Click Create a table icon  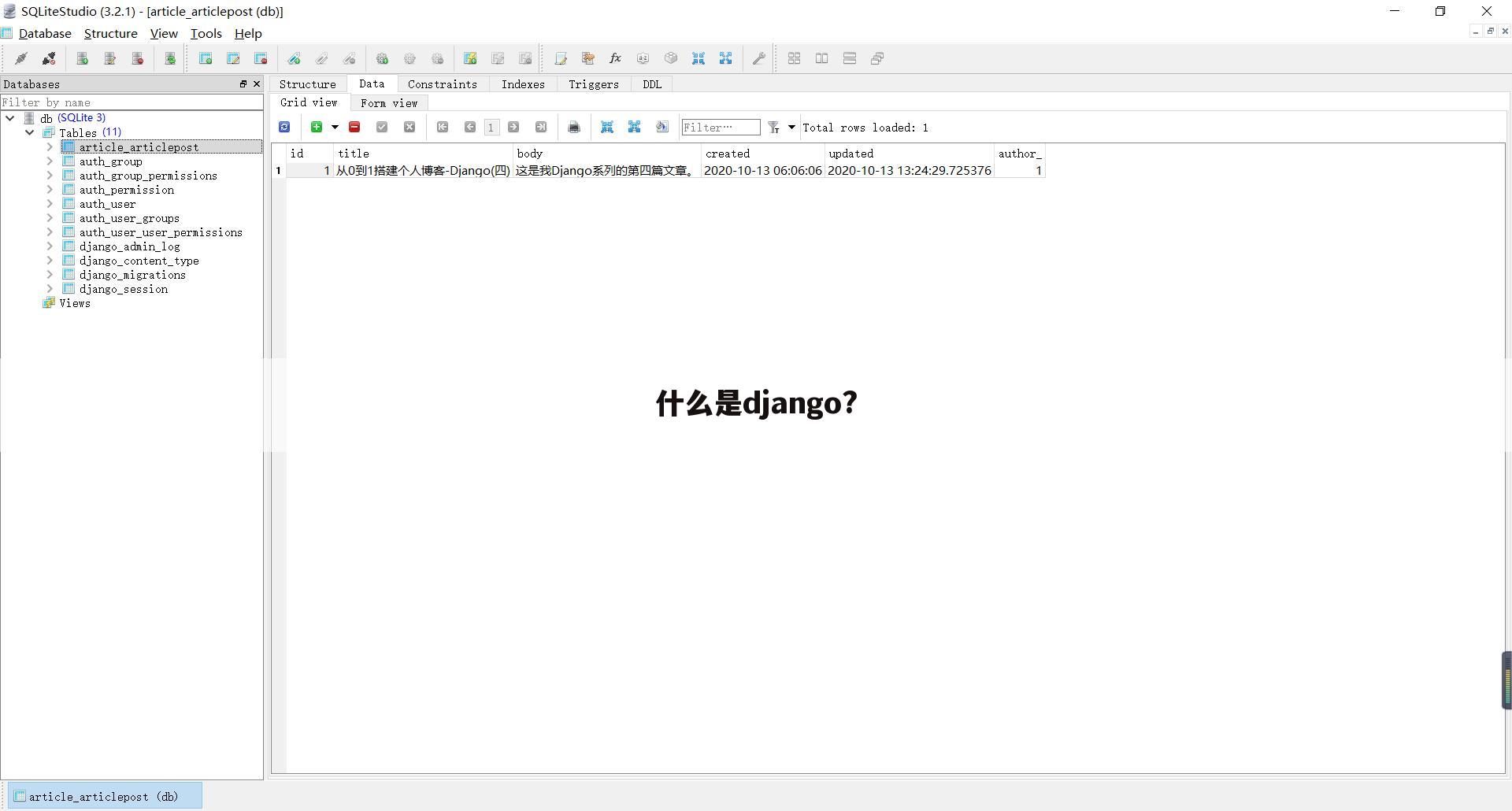coord(206,58)
